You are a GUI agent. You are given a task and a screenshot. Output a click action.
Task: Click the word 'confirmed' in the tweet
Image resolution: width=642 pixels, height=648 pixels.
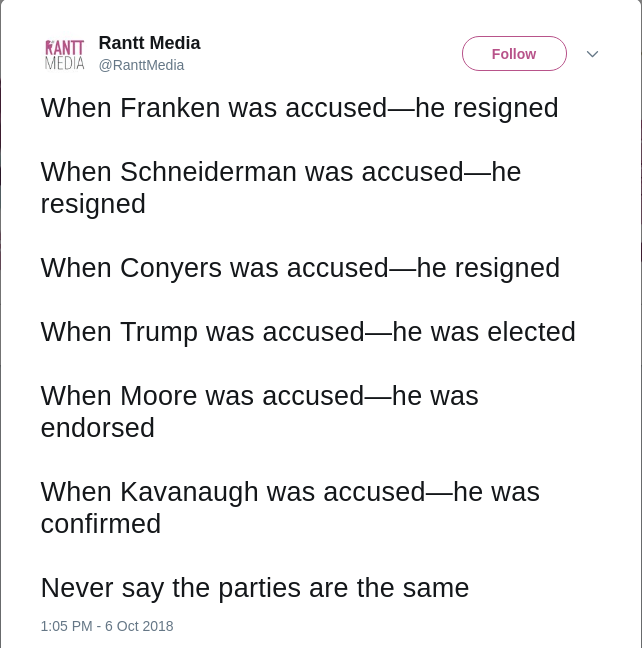point(100,524)
